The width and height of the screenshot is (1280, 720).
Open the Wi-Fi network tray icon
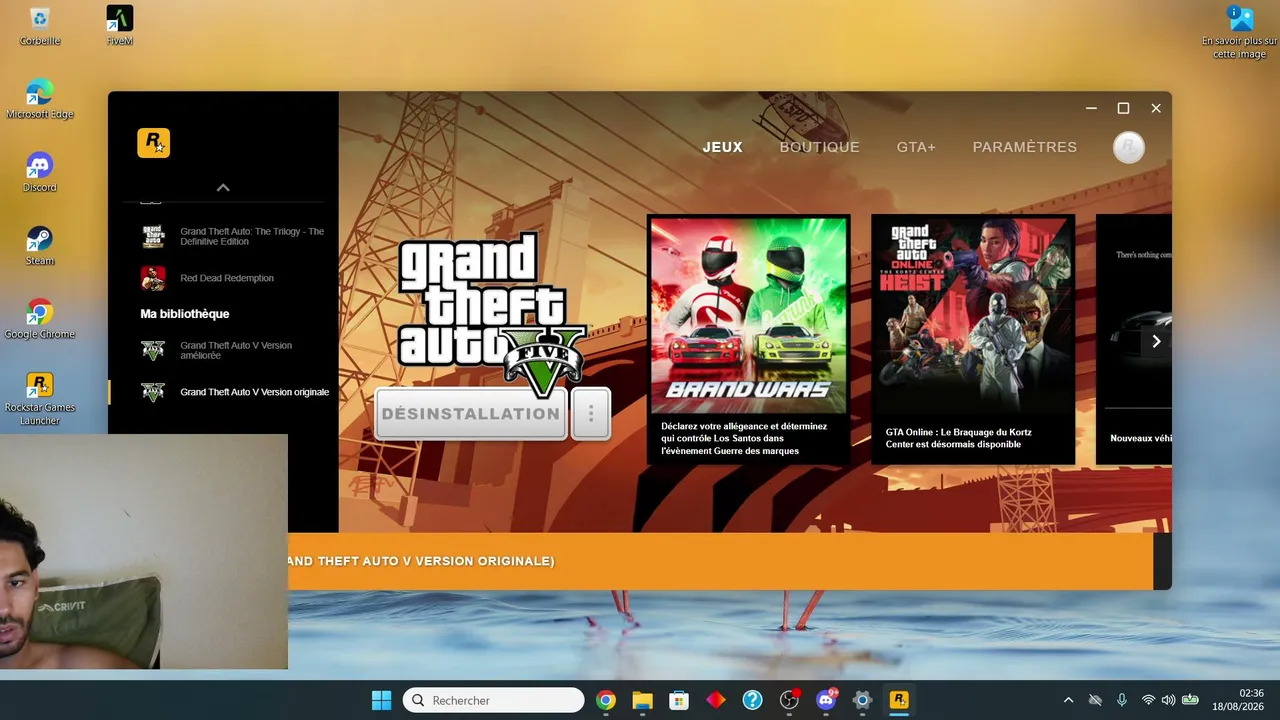tap(1148, 700)
